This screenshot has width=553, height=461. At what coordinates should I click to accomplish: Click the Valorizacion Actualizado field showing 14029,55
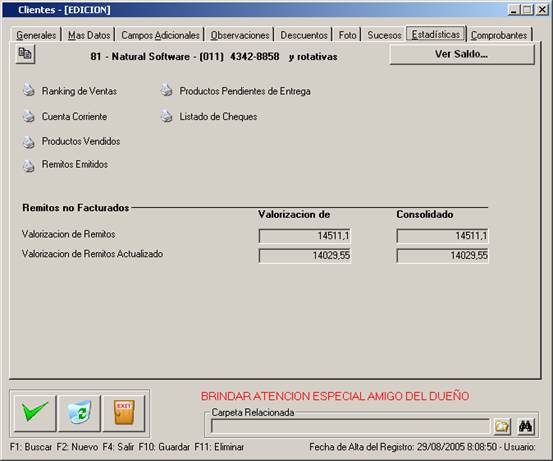pos(305,255)
